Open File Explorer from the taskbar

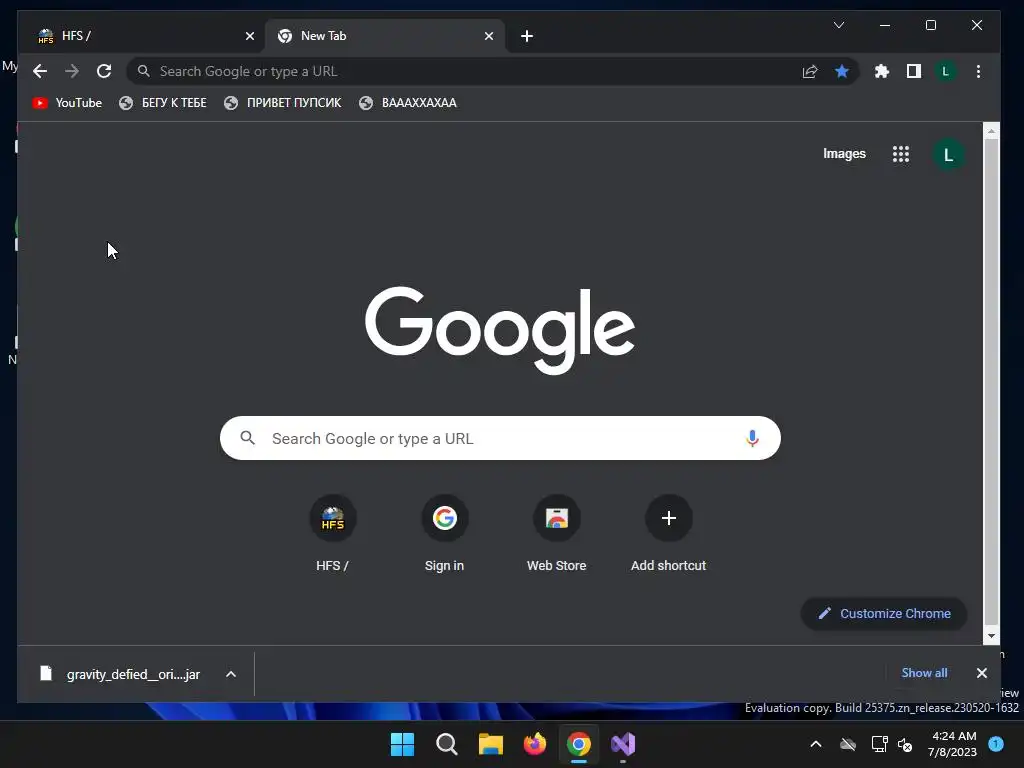coord(490,744)
